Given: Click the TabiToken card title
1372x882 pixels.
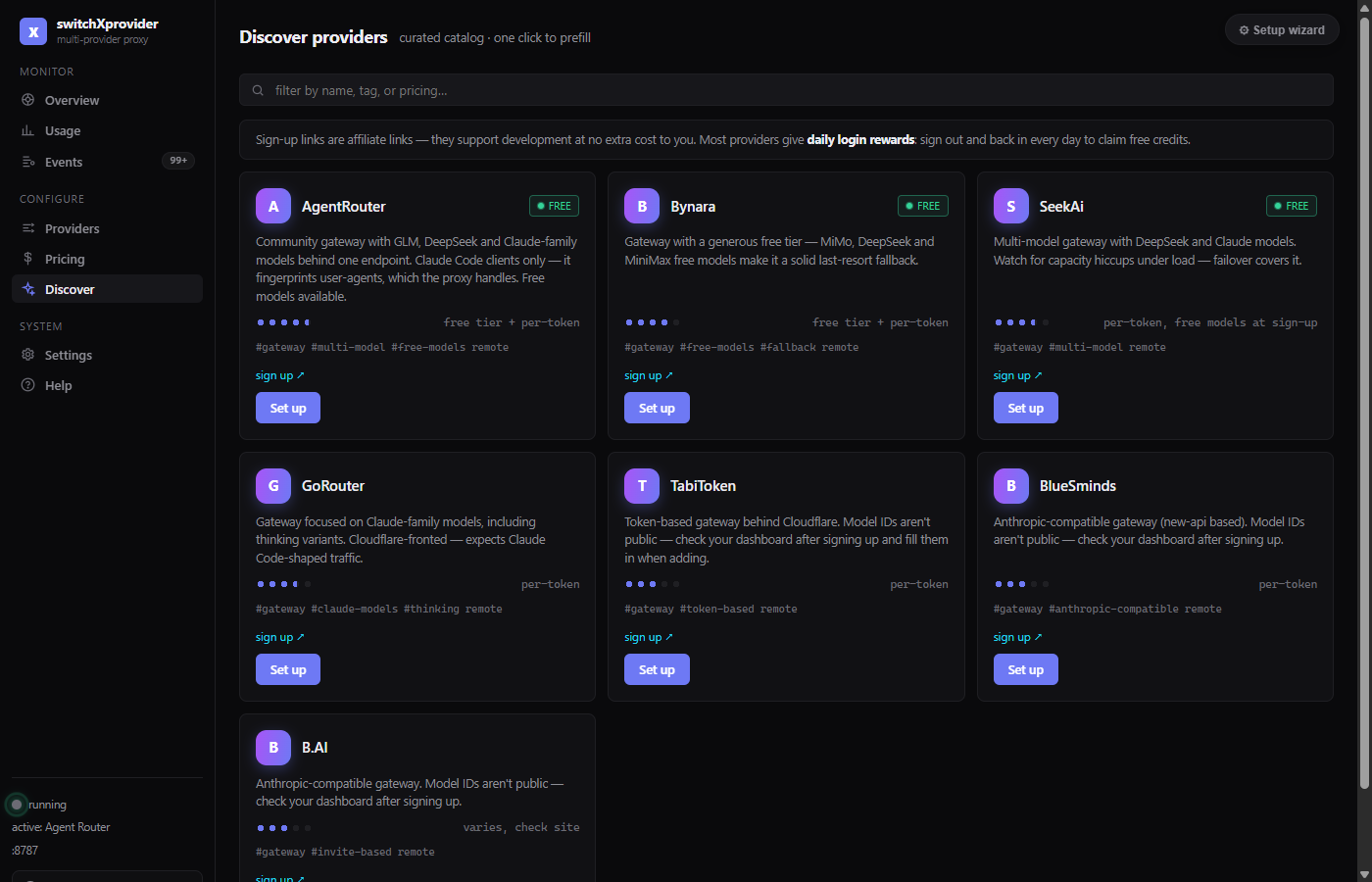Looking at the screenshot, I should click(x=703, y=486).
